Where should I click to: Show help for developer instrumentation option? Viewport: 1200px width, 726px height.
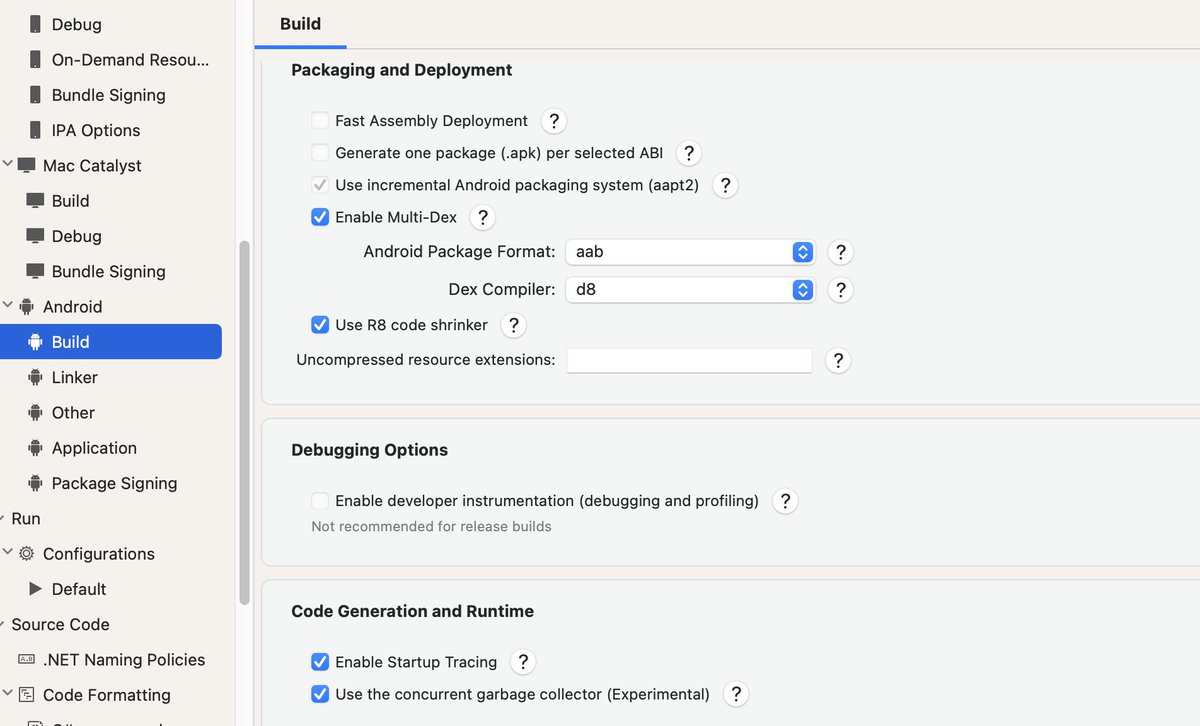(785, 501)
